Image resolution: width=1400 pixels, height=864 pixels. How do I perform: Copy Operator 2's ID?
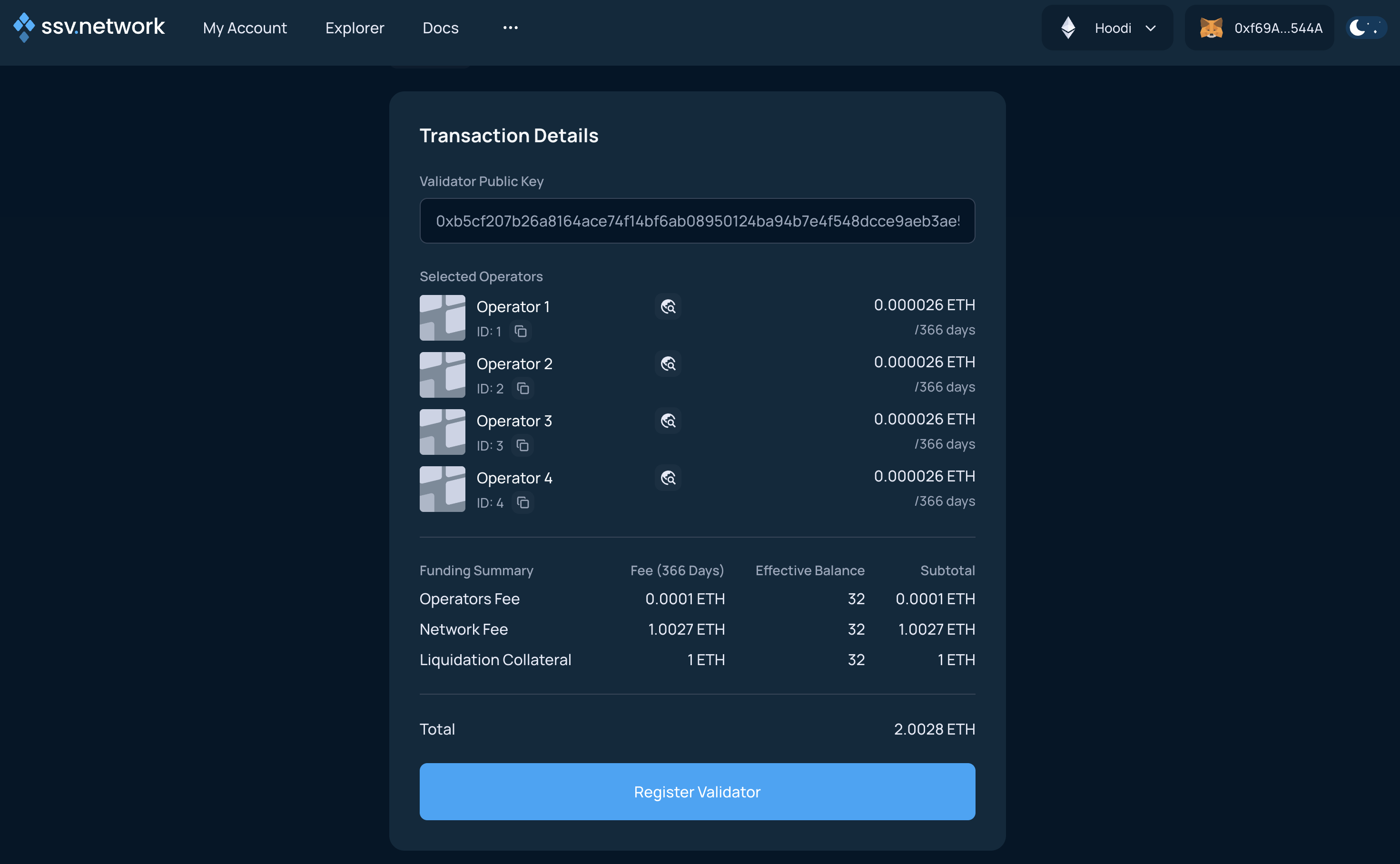click(x=523, y=389)
